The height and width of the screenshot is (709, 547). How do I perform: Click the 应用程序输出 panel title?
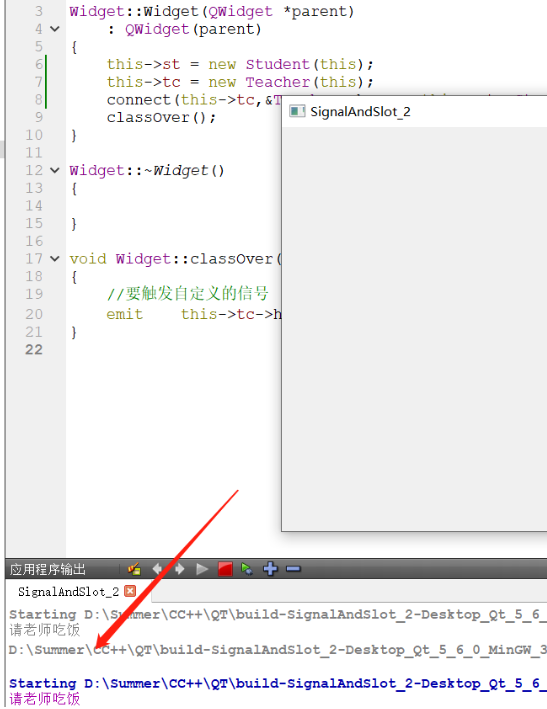[47, 569]
